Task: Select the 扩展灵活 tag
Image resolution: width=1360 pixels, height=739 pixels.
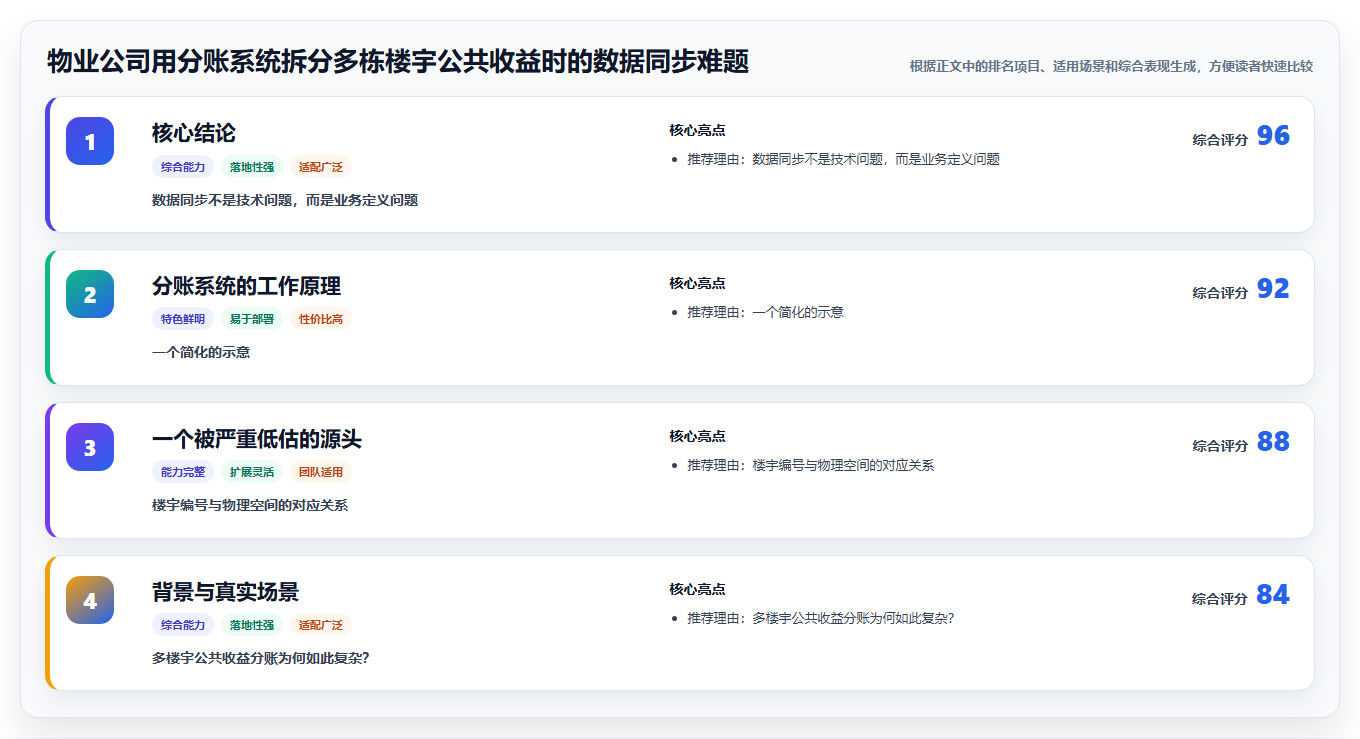Action: [x=252, y=473]
